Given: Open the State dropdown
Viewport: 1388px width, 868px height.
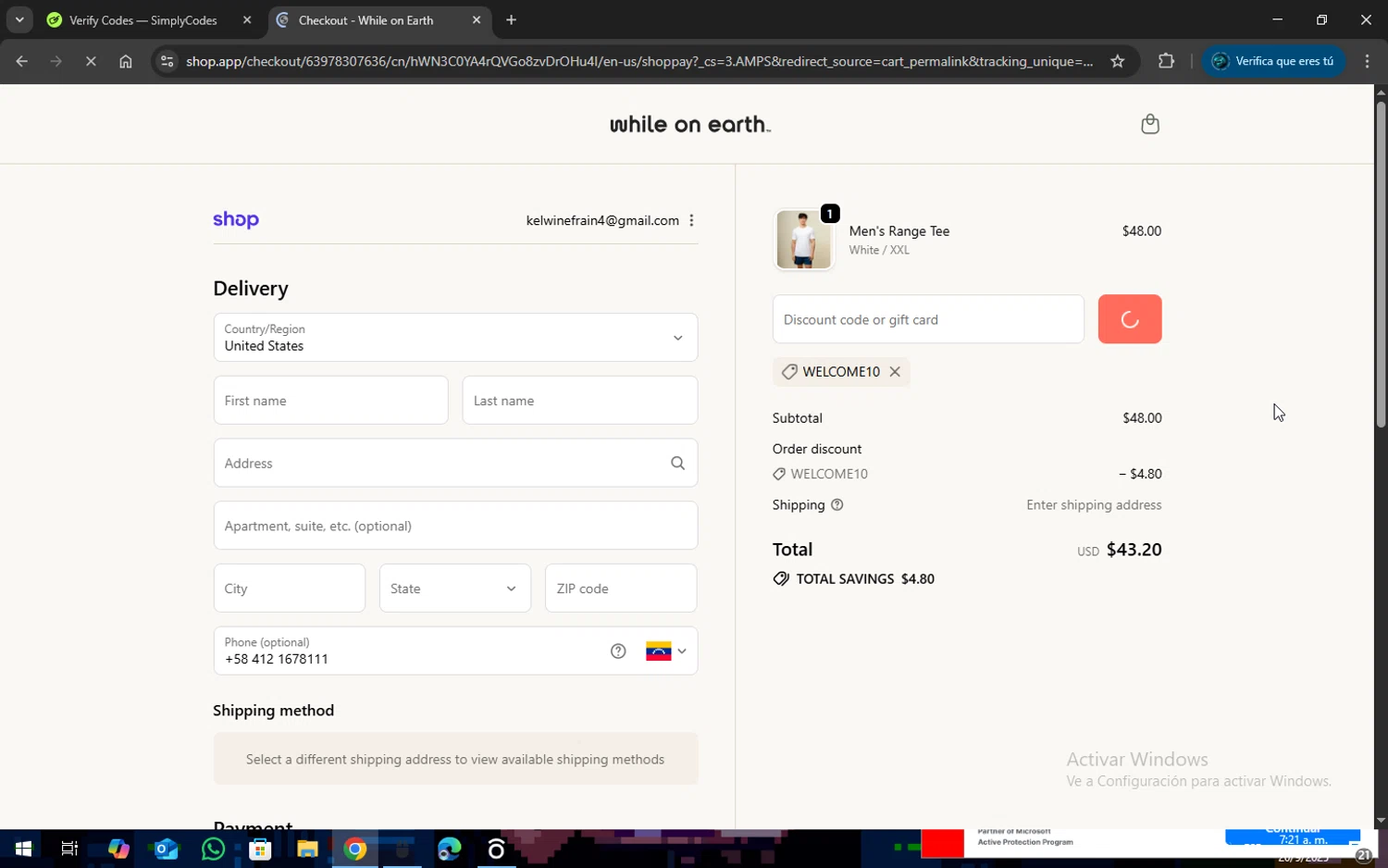Looking at the screenshot, I should tap(455, 589).
